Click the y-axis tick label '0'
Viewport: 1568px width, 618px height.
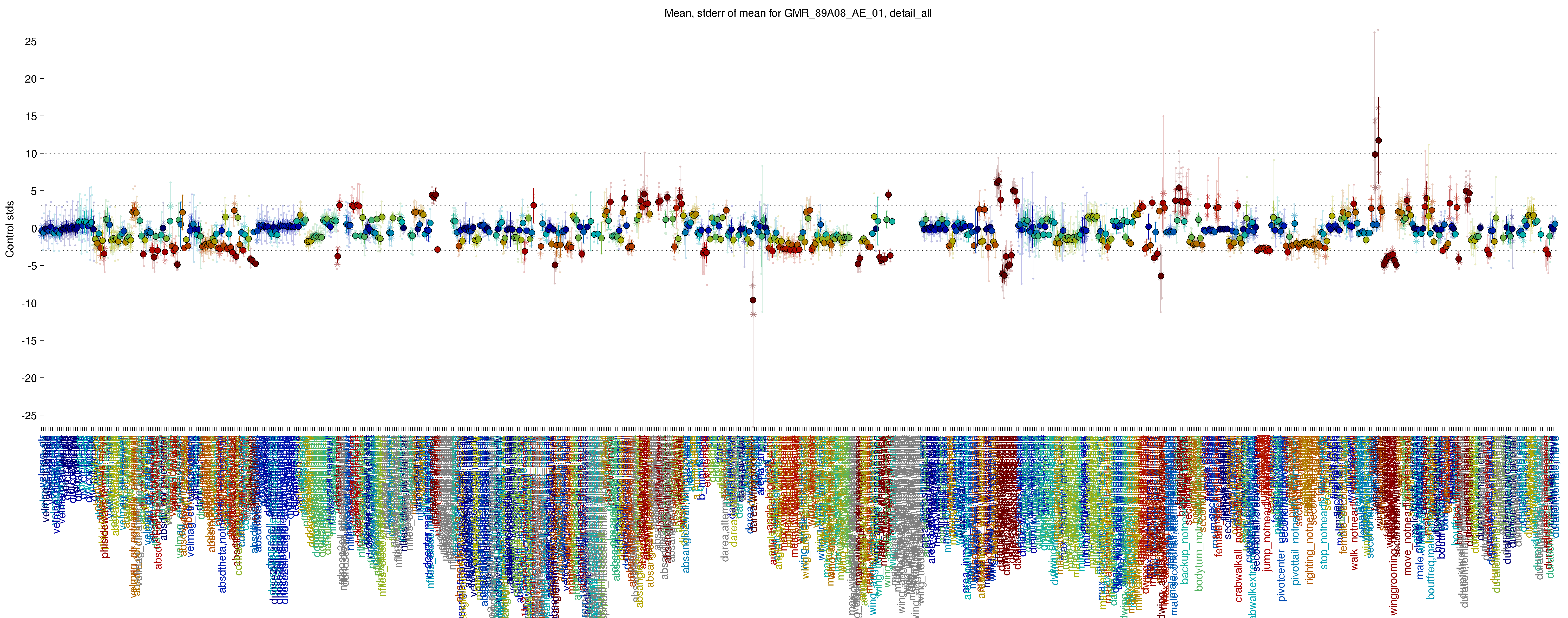pos(34,229)
